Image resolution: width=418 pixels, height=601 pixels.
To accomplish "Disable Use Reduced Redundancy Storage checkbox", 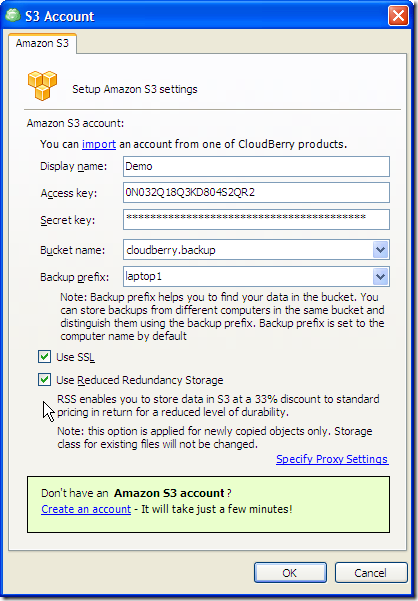I will tap(44, 380).
